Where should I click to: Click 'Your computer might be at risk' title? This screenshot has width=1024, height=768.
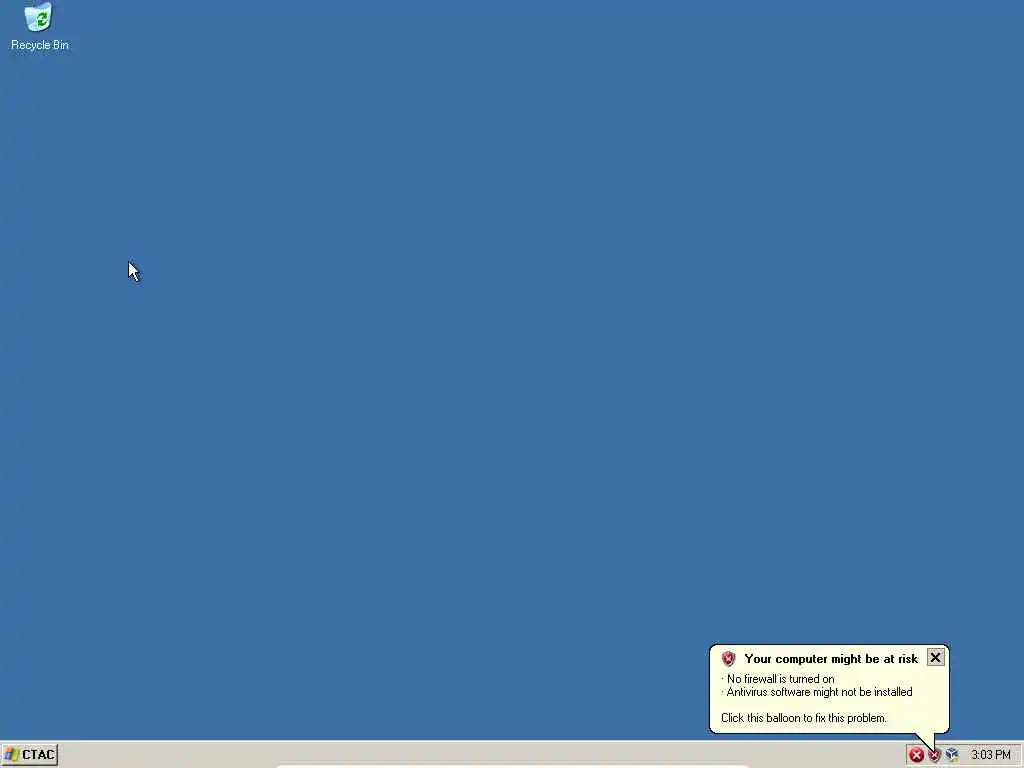(x=831, y=659)
